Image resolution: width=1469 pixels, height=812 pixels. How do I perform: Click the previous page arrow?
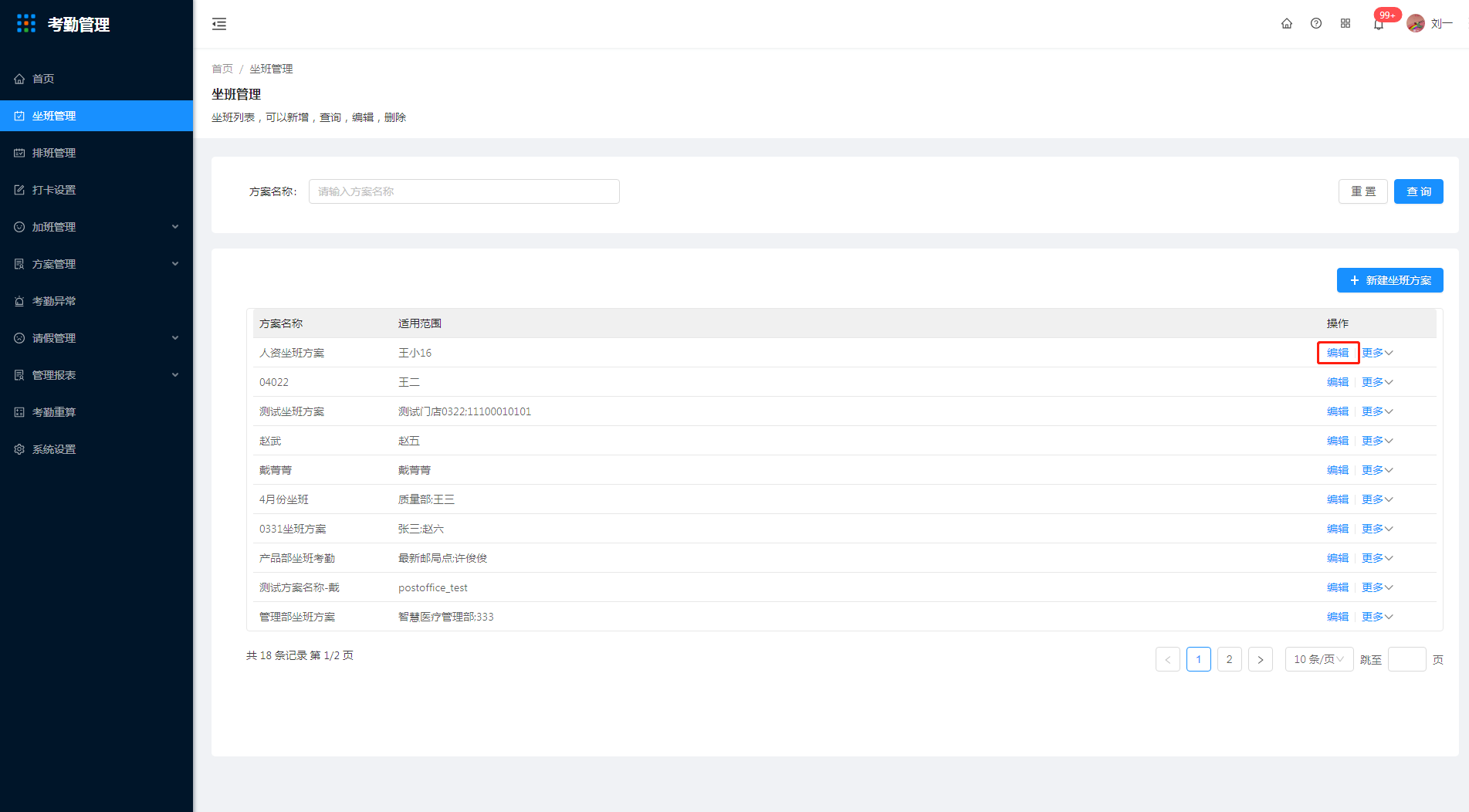1168,659
